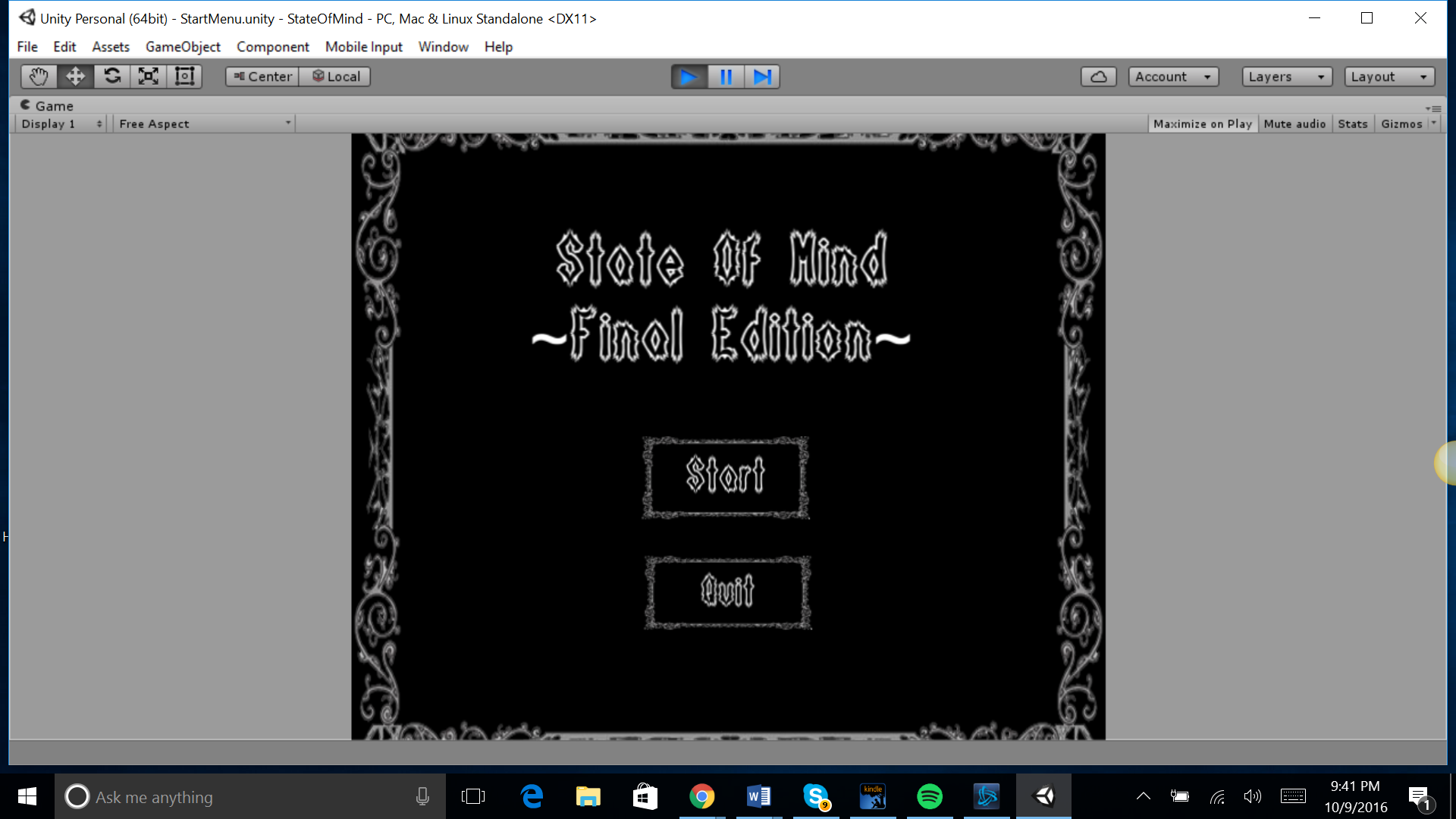Open Unity cloud services icon
This screenshot has height=819, width=1456.
click(1099, 77)
